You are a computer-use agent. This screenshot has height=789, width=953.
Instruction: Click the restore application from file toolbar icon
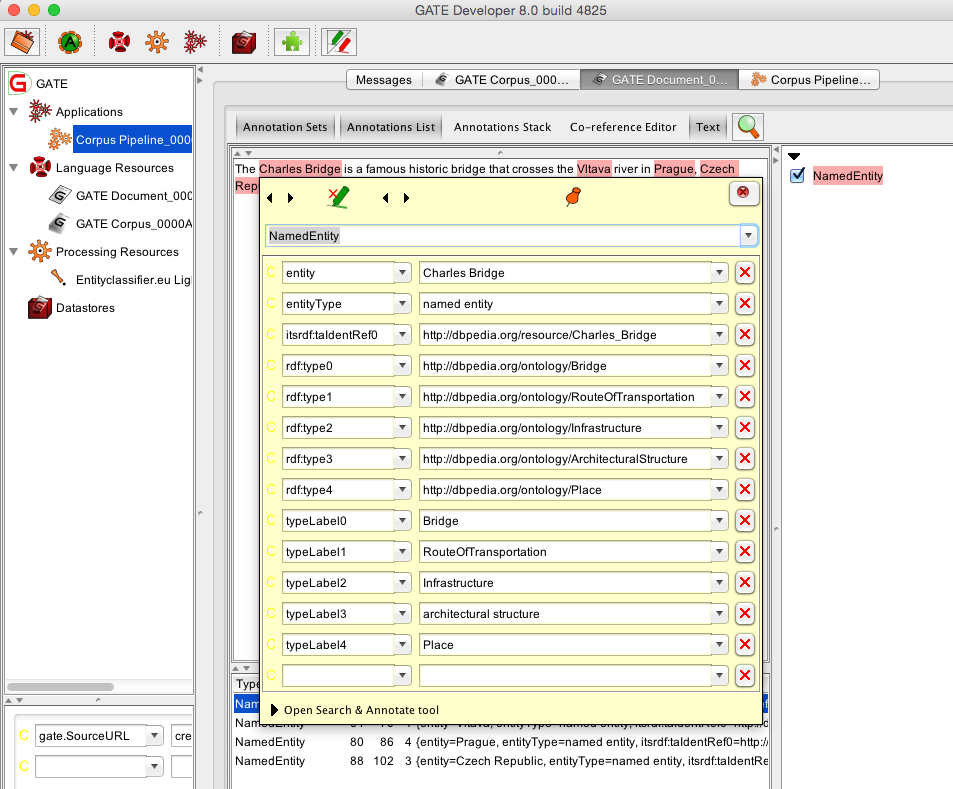(22, 42)
